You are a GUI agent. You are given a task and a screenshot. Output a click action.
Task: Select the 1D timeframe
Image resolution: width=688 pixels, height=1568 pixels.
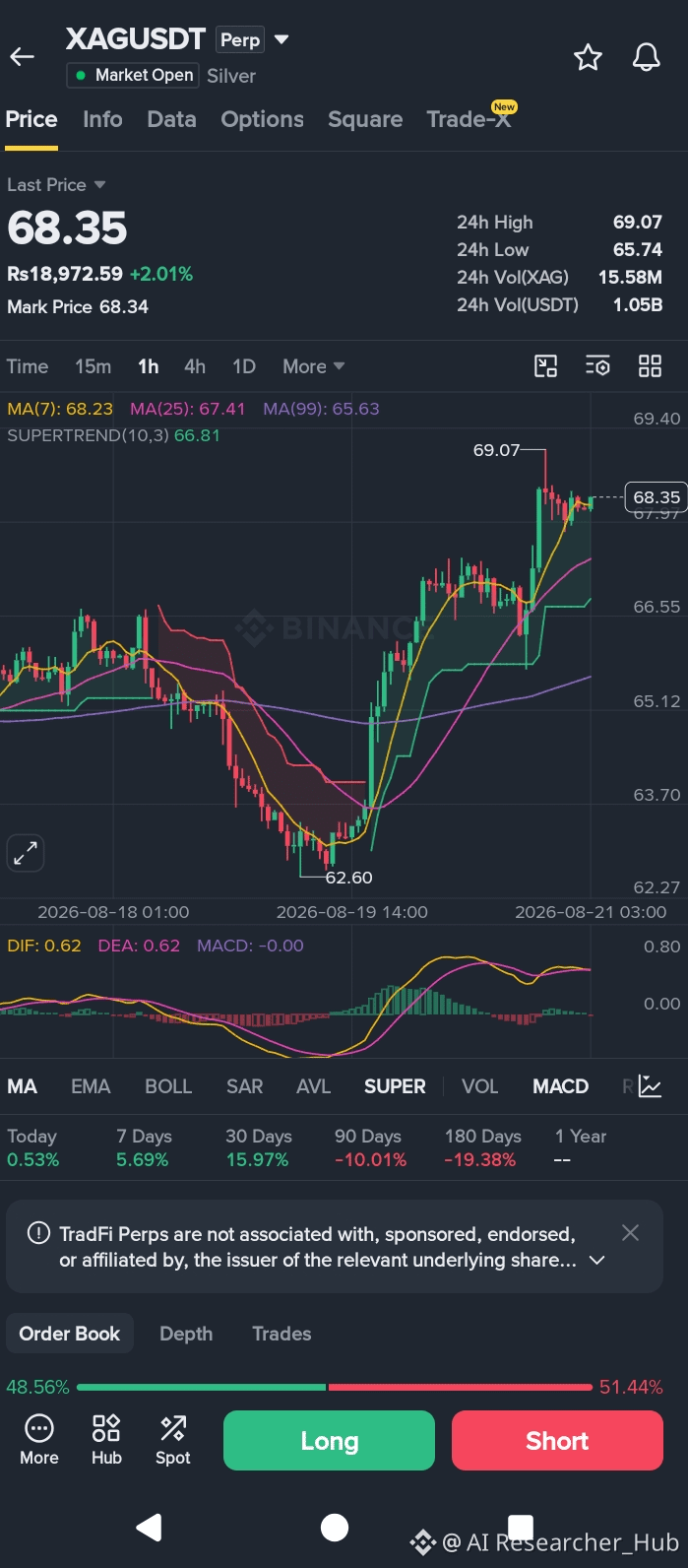pyautogui.click(x=244, y=366)
